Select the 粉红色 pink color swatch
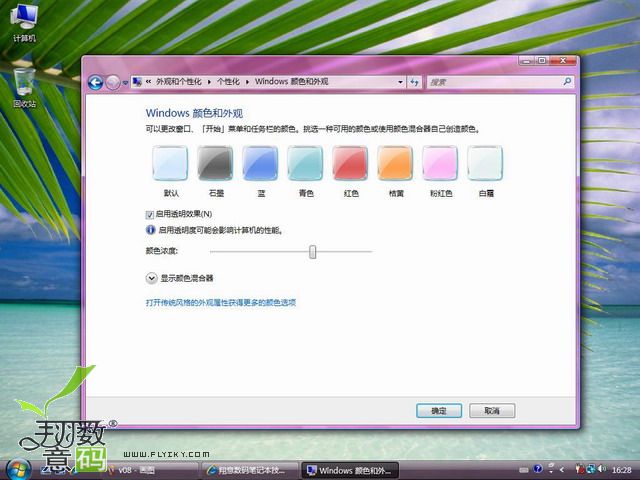 click(440, 163)
